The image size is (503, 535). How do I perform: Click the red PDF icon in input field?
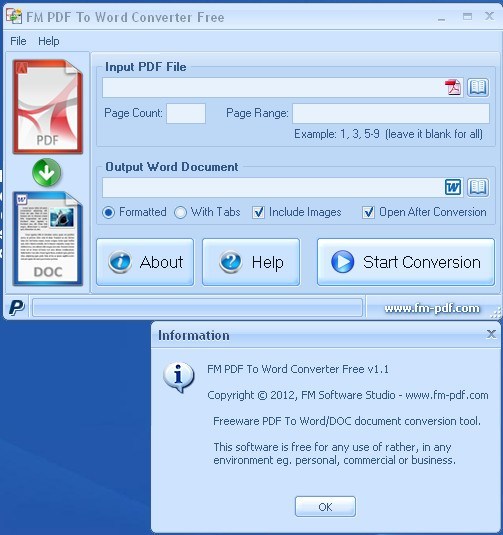point(453,87)
